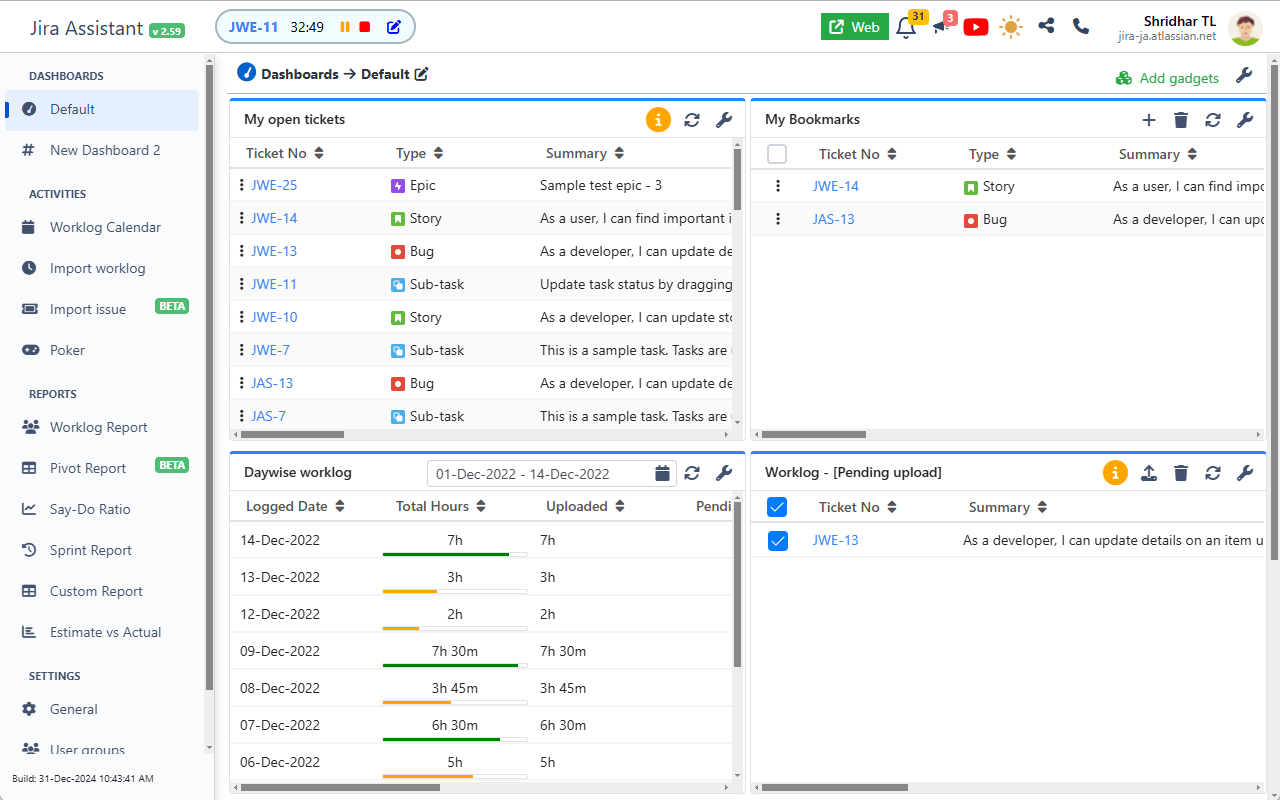1280x800 pixels.
Task: Open Worklog Pending upload settings wrench
Action: 1245,473
